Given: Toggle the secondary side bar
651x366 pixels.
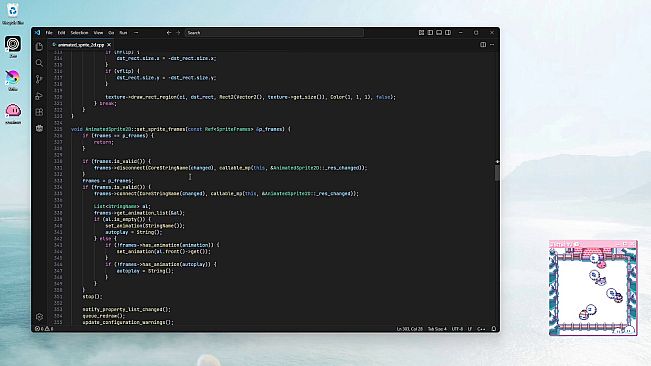Looking at the screenshot, I should (448, 32).
